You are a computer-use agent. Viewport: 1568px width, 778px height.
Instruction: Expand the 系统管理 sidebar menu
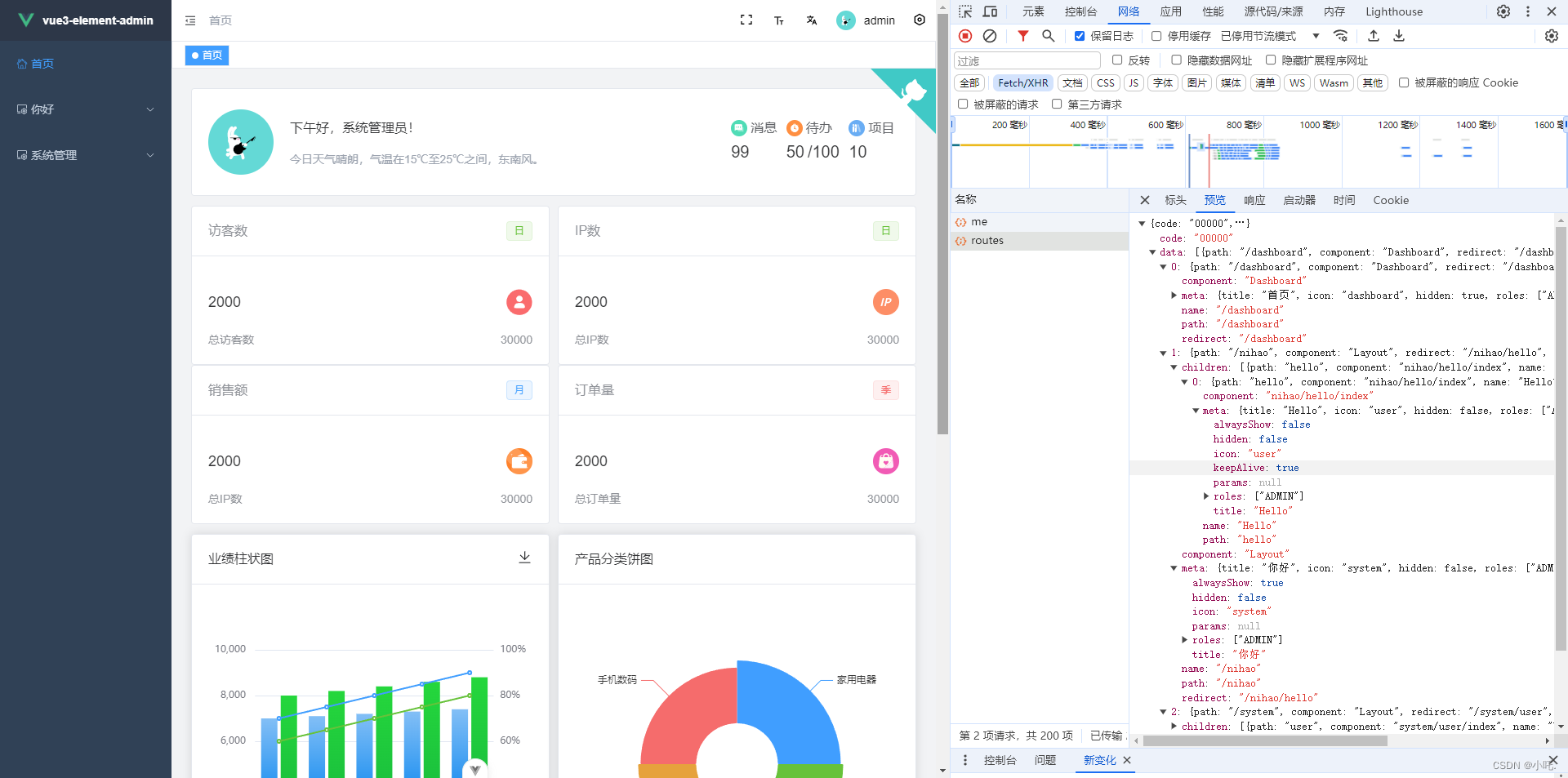point(86,155)
